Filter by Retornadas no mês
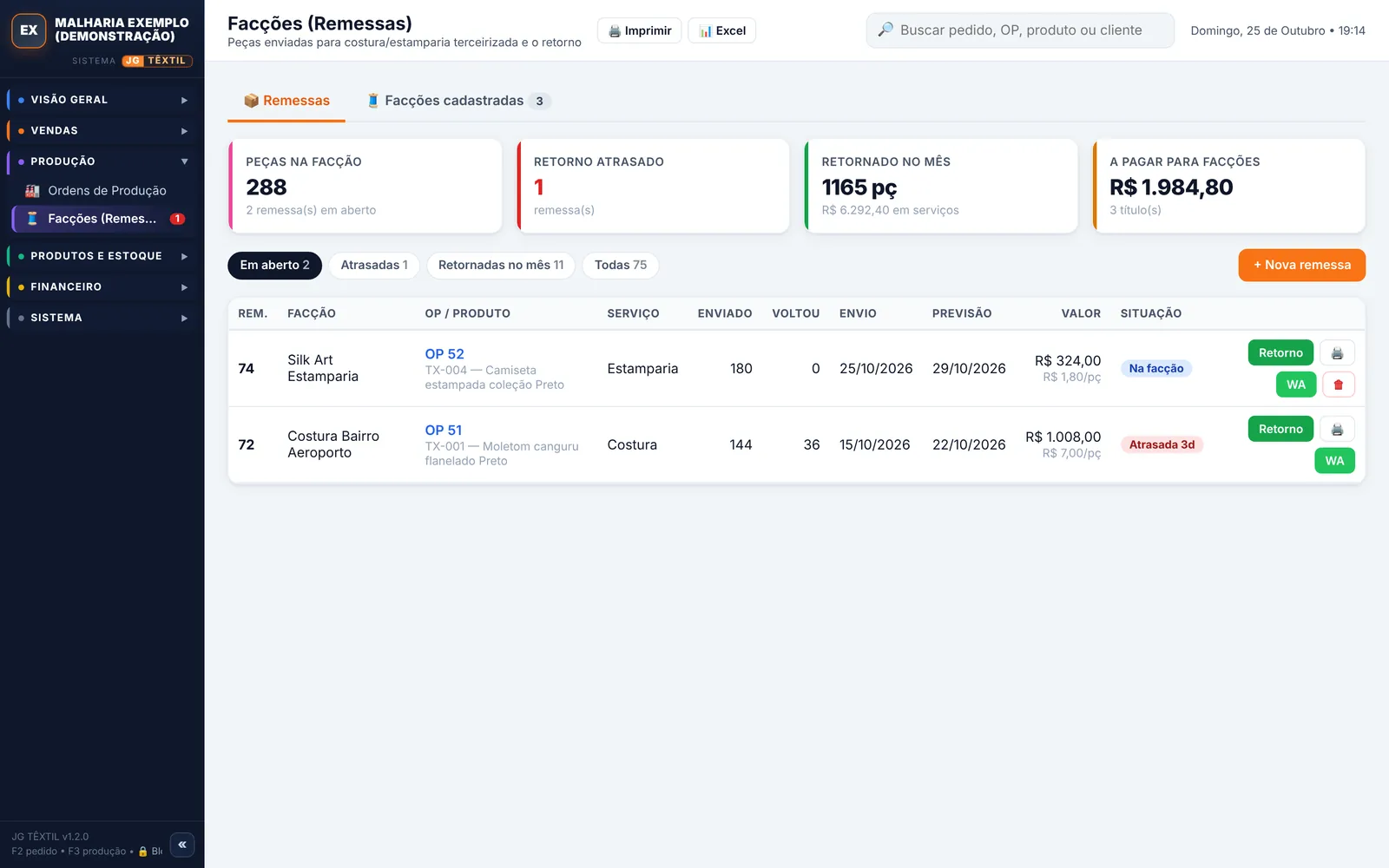Viewport: 1389px width, 868px height. (x=501, y=266)
